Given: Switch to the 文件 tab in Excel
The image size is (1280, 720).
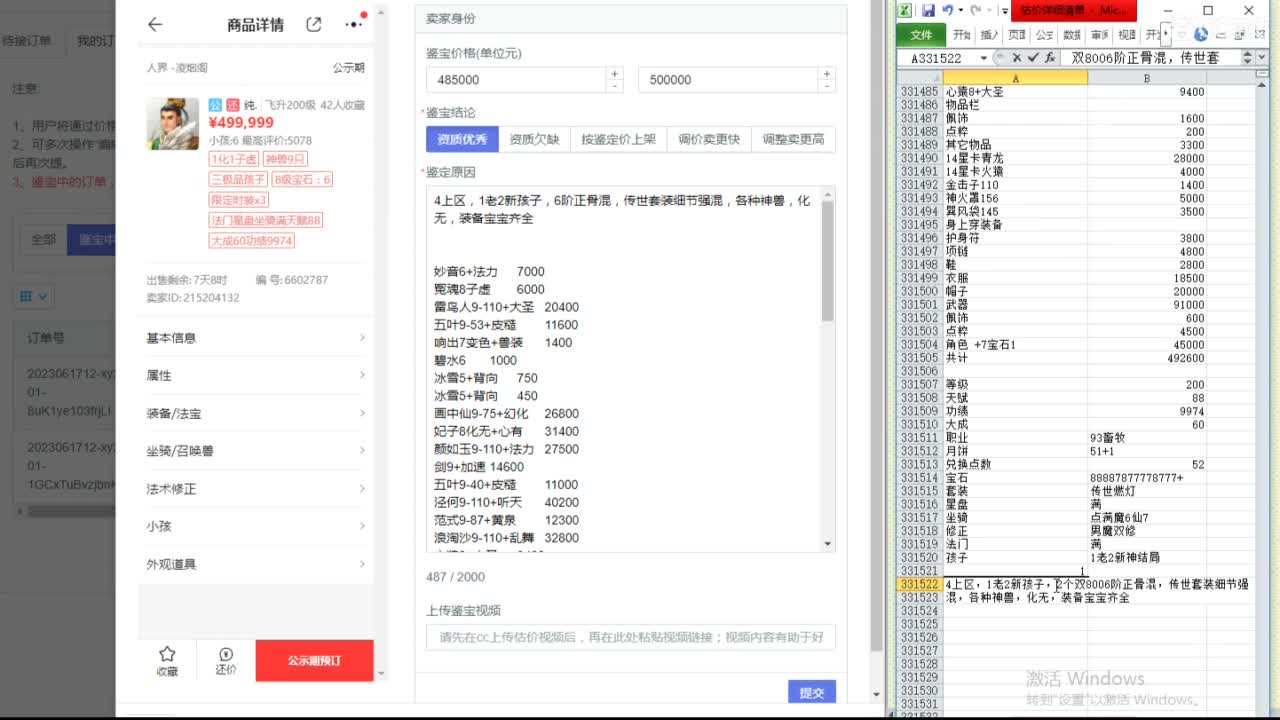Looking at the screenshot, I should pyautogui.click(x=921, y=33).
